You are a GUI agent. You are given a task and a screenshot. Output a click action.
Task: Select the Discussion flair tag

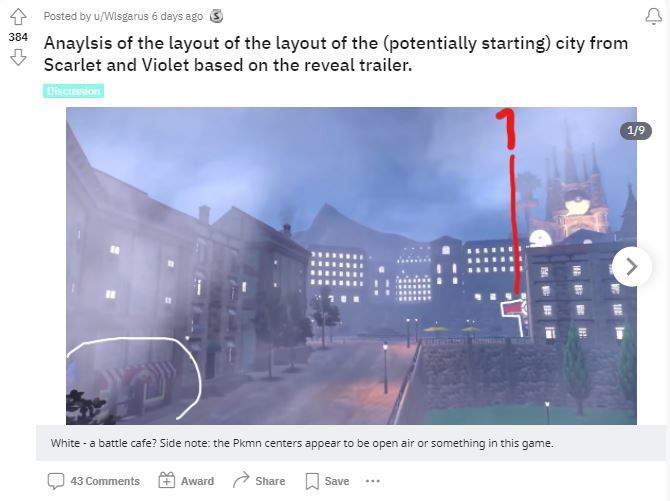pyautogui.click(x=73, y=91)
